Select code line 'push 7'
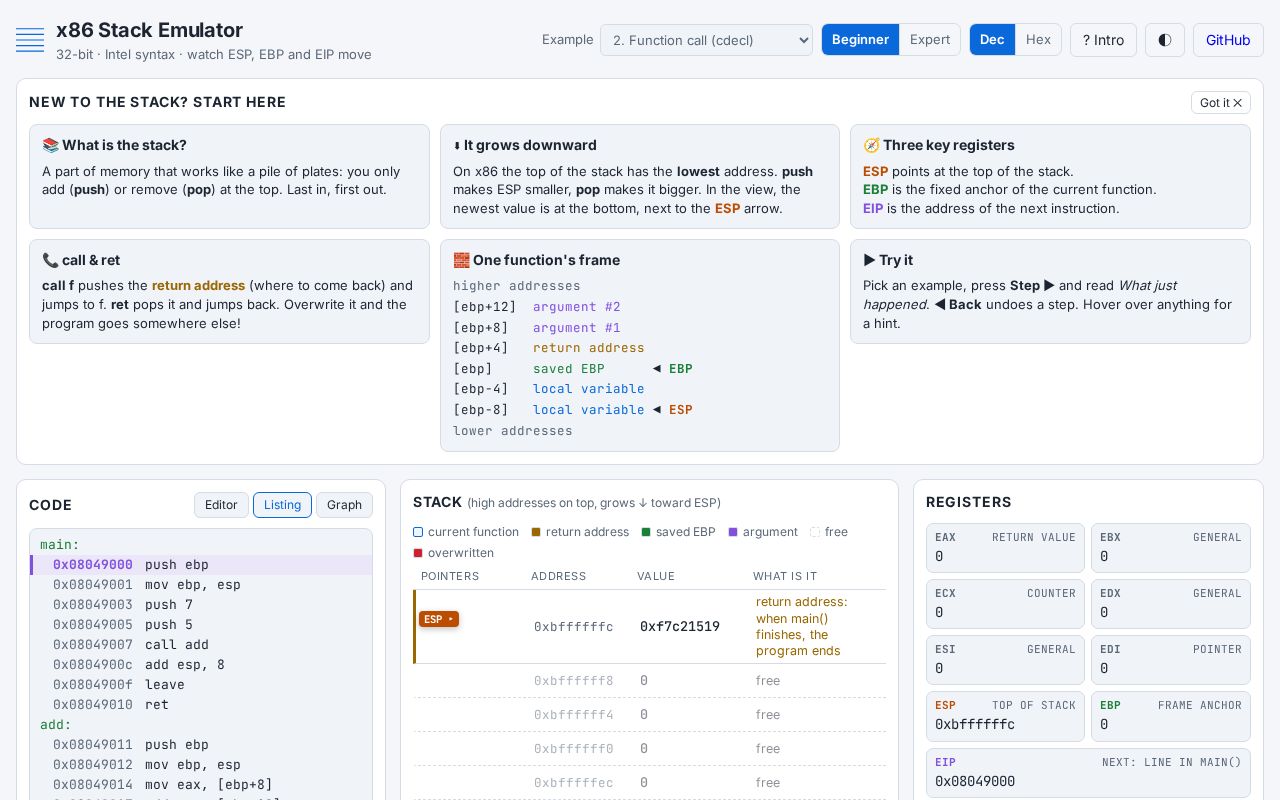The image size is (1280, 800). pyautogui.click(x=201, y=605)
